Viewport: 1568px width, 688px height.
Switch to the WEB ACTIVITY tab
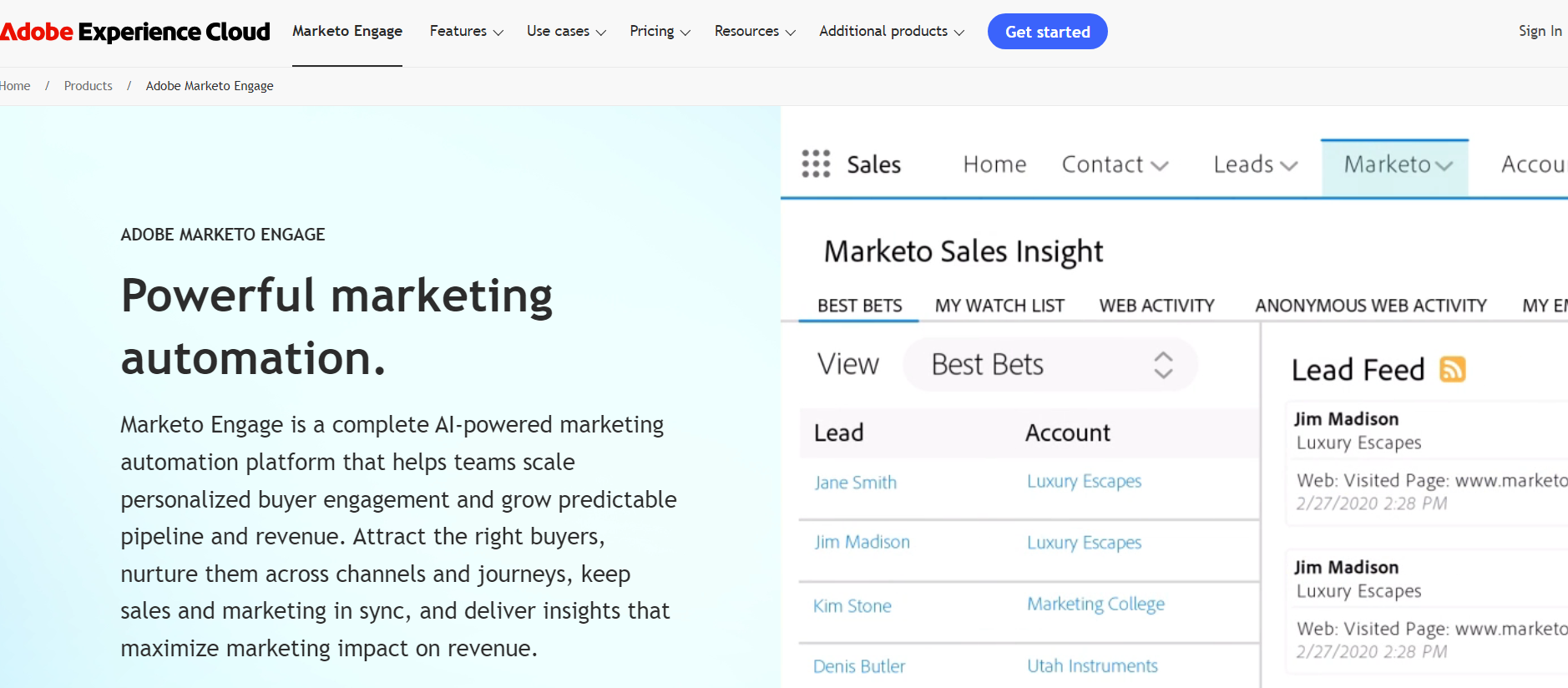pyautogui.click(x=1156, y=306)
